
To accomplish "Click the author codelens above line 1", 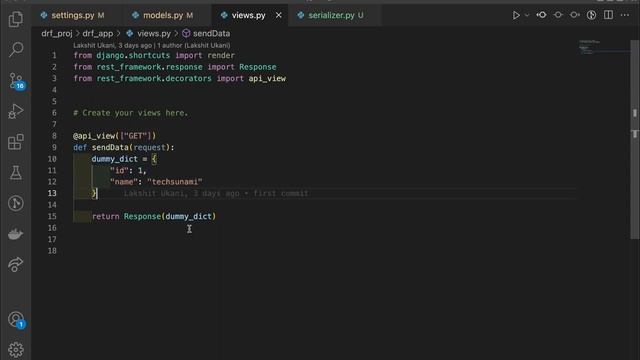I will 151,45.
